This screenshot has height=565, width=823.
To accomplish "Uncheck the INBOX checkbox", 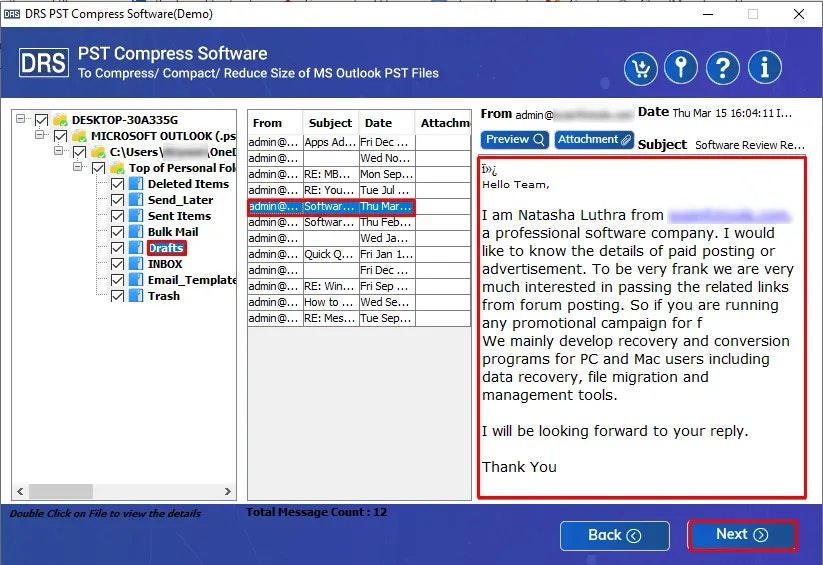I will (118, 264).
